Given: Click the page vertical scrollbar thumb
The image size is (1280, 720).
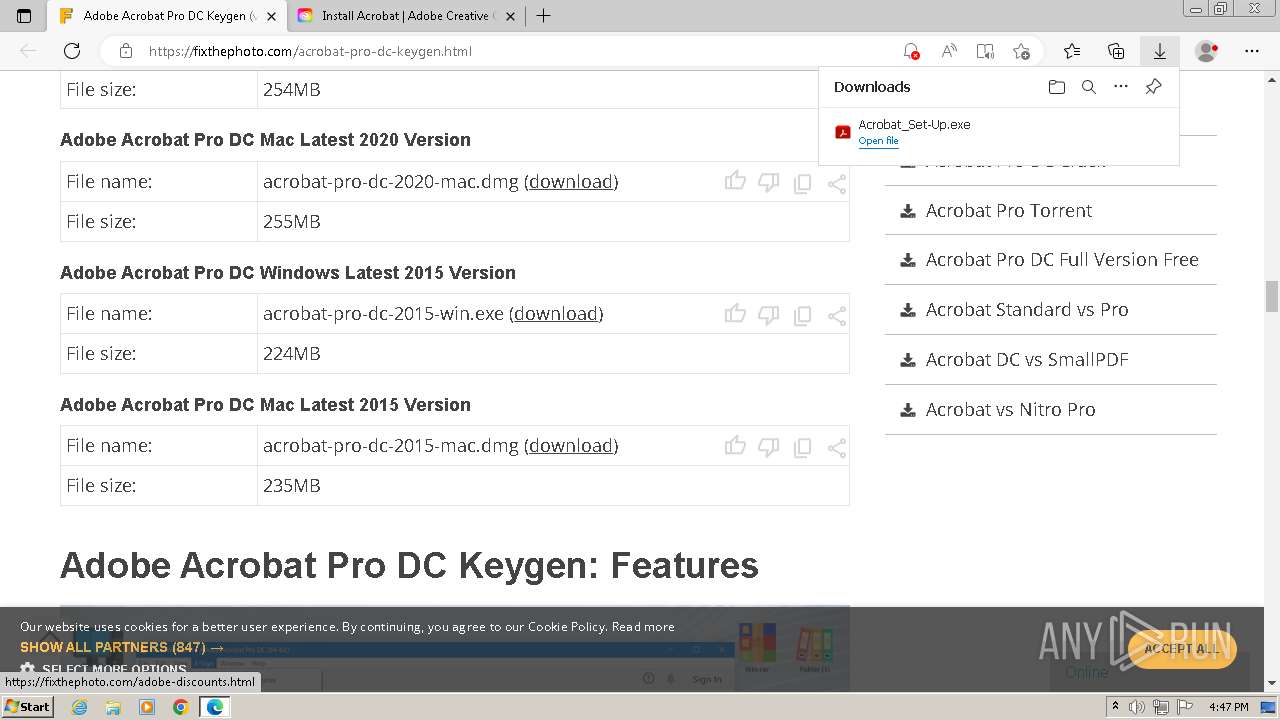Looking at the screenshot, I should pos(1272,297).
